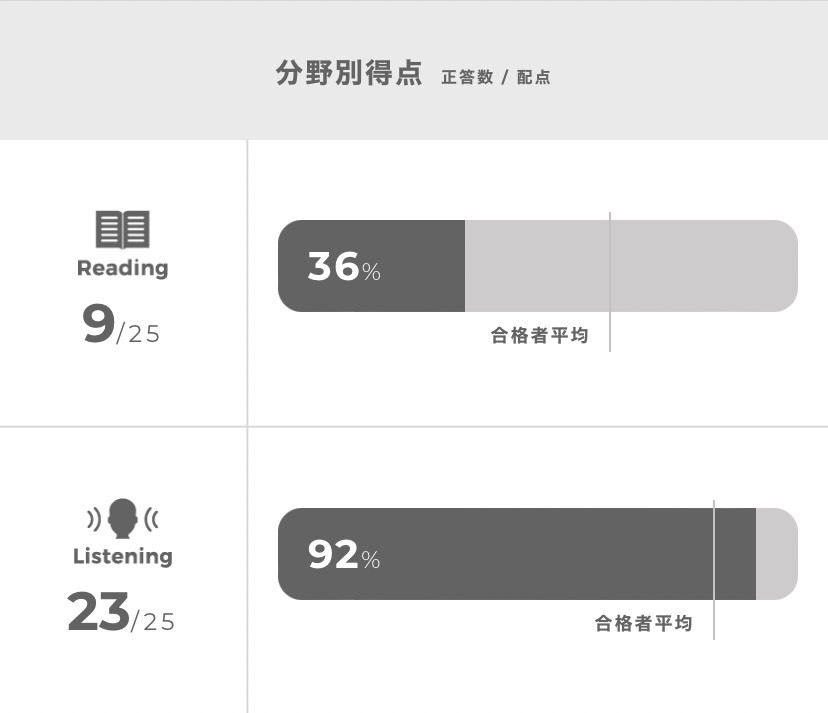Click the 正答数 / 配点 subtitle

(x=496, y=77)
